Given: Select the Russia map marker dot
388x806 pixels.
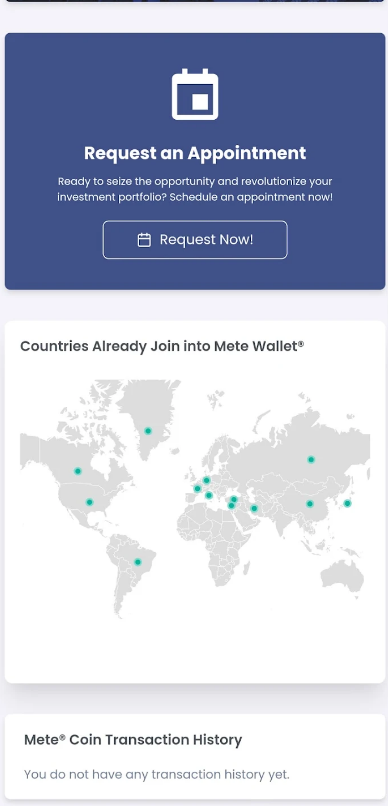Looking at the screenshot, I should 311,460.
